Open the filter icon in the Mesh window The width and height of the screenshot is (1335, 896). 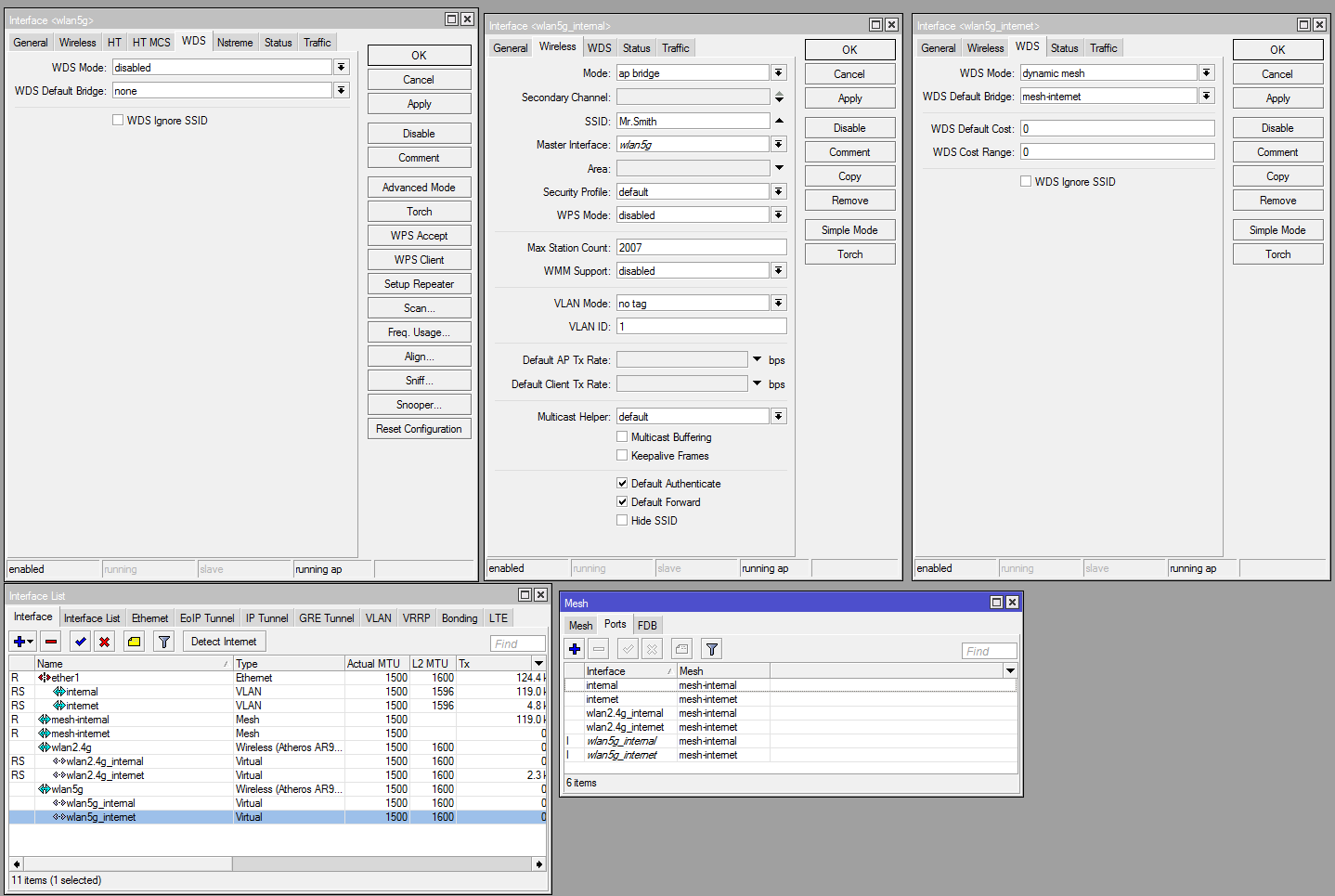[x=711, y=648]
